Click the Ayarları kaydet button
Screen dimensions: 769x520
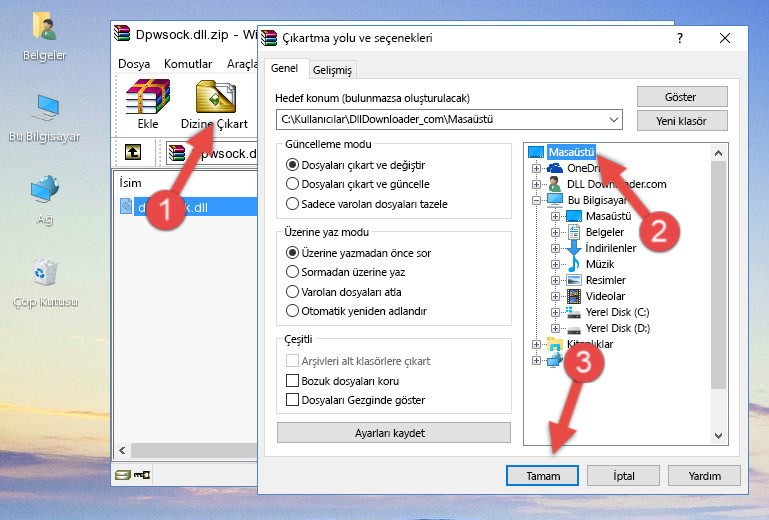[x=393, y=433]
